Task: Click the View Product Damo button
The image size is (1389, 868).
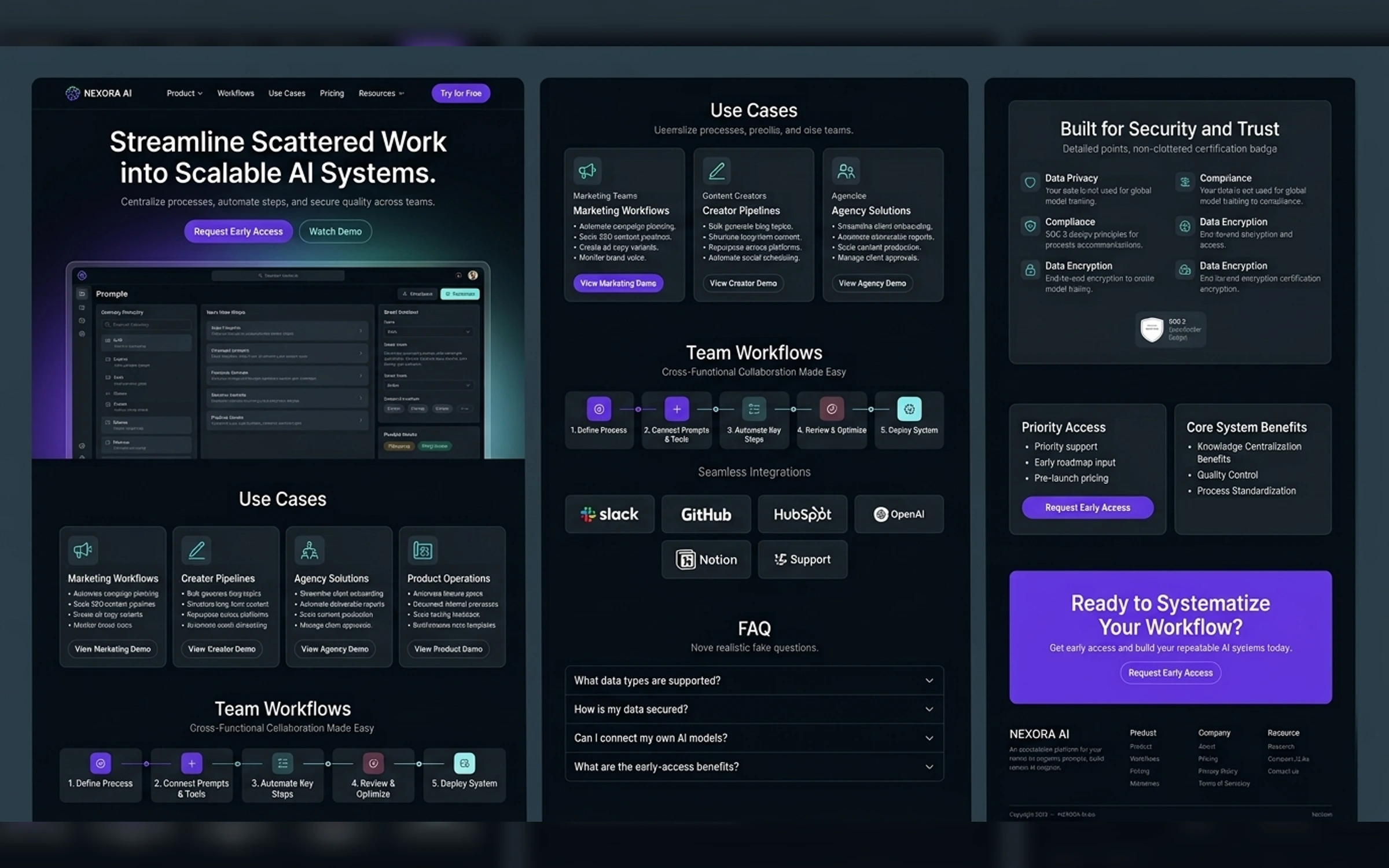Action: (x=449, y=649)
